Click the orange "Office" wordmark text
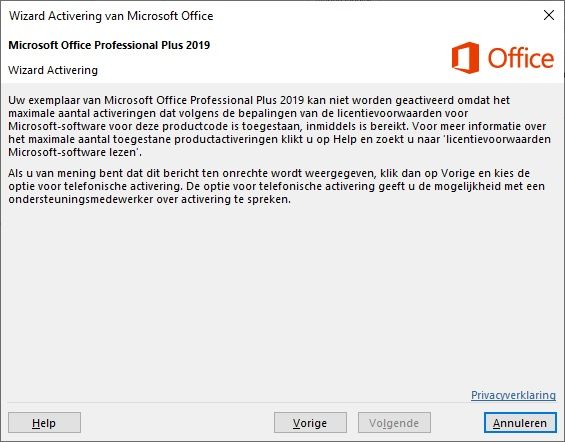The image size is (565, 442). coord(521,58)
